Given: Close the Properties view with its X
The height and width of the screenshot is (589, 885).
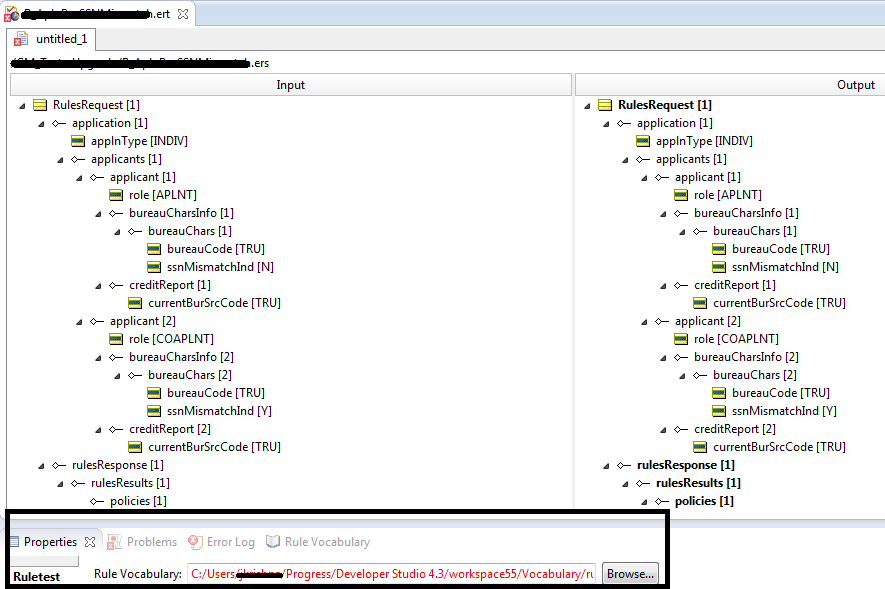Looking at the screenshot, I should tap(90, 542).
